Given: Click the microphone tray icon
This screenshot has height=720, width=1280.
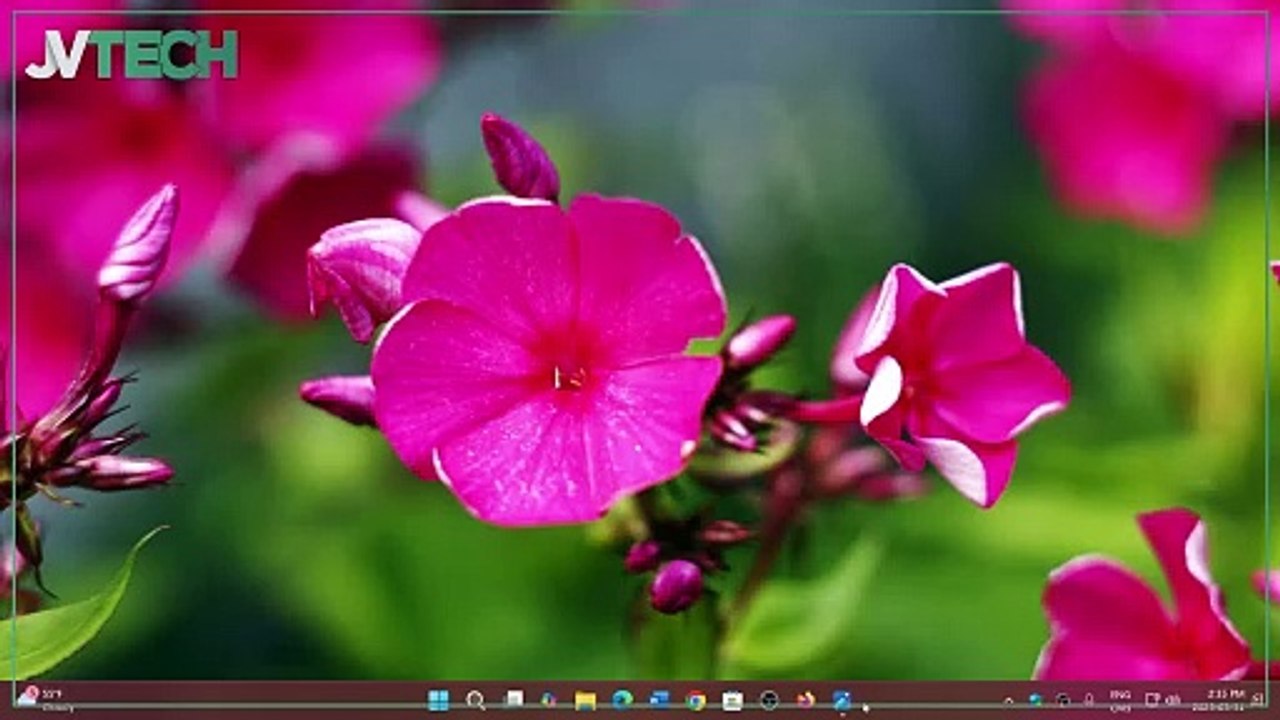Looking at the screenshot, I should coord(1089,700).
